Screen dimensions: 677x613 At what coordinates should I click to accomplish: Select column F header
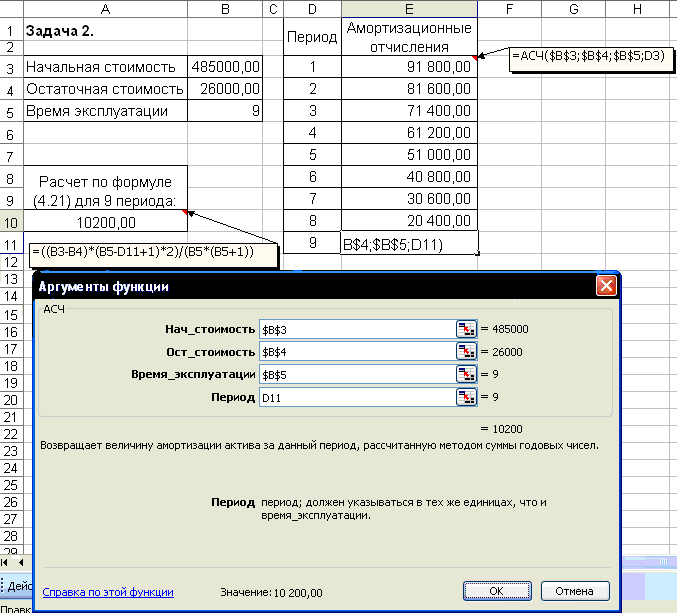point(509,9)
